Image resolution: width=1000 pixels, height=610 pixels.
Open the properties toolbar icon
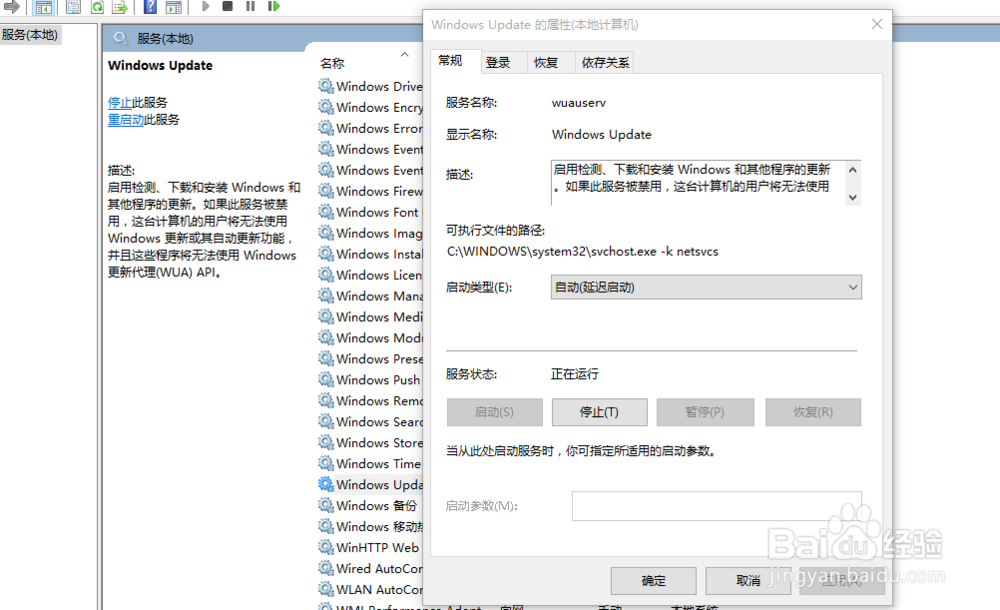[x=73, y=7]
